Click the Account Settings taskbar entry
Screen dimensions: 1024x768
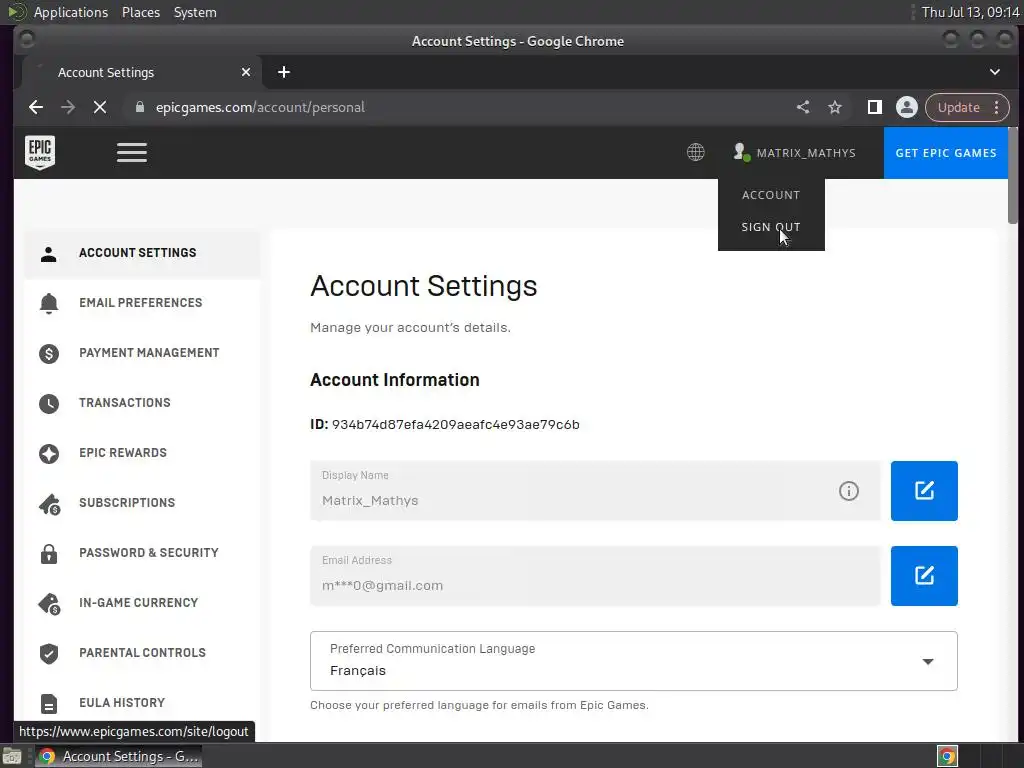click(x=118, y=756)
